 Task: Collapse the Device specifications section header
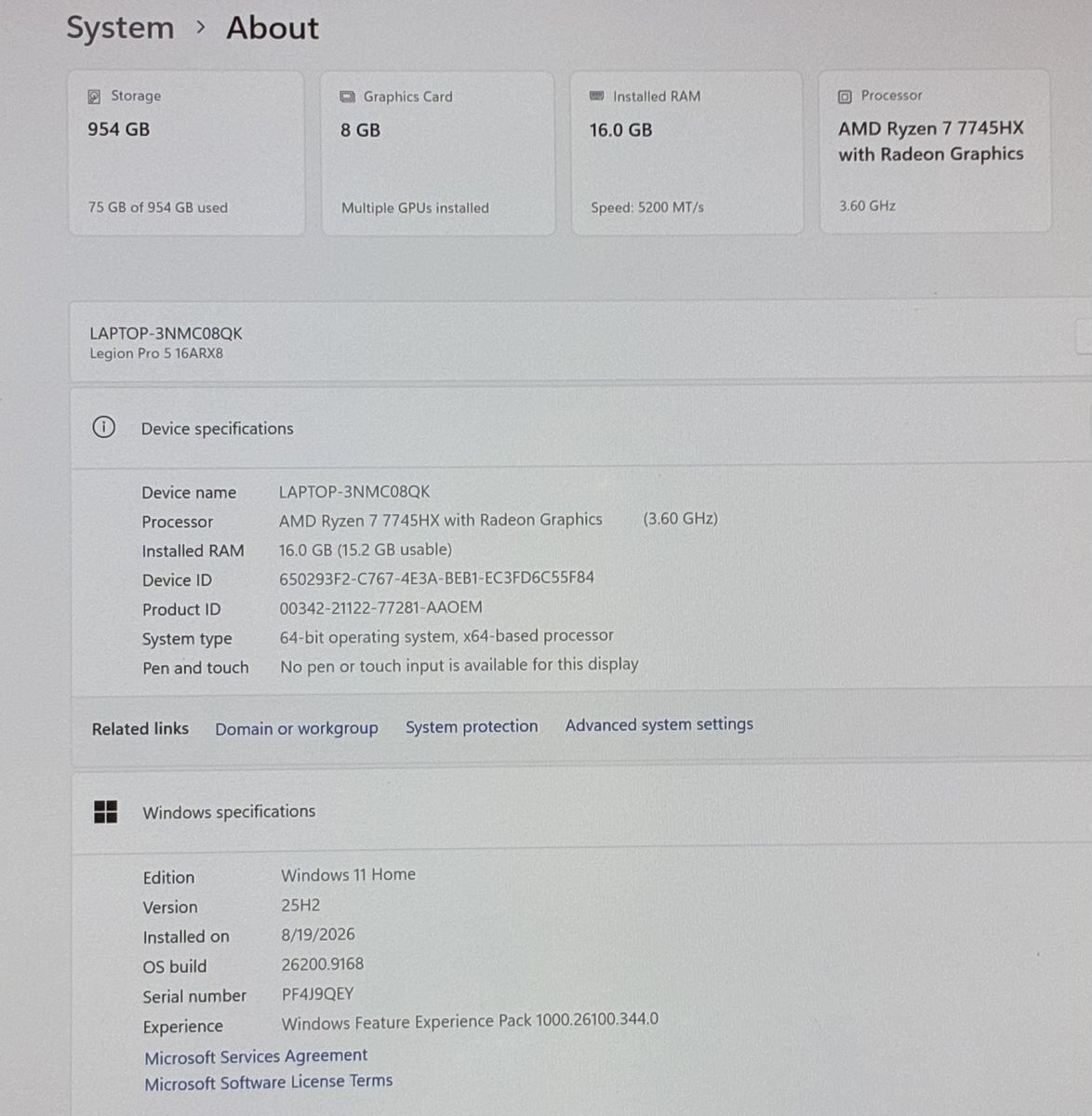click(581, 428)
